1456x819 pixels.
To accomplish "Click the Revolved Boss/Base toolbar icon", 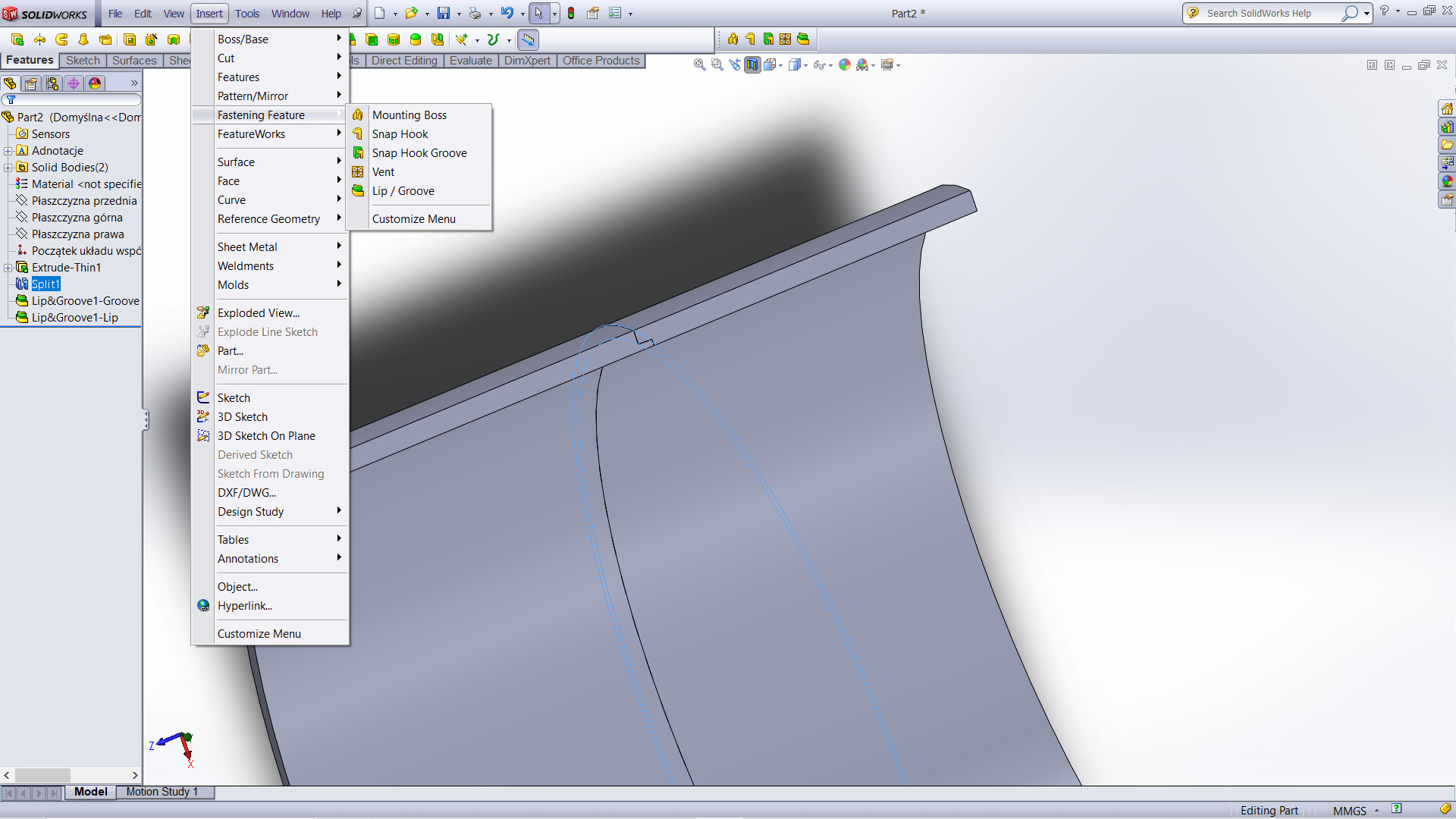I will coord(39,39).
